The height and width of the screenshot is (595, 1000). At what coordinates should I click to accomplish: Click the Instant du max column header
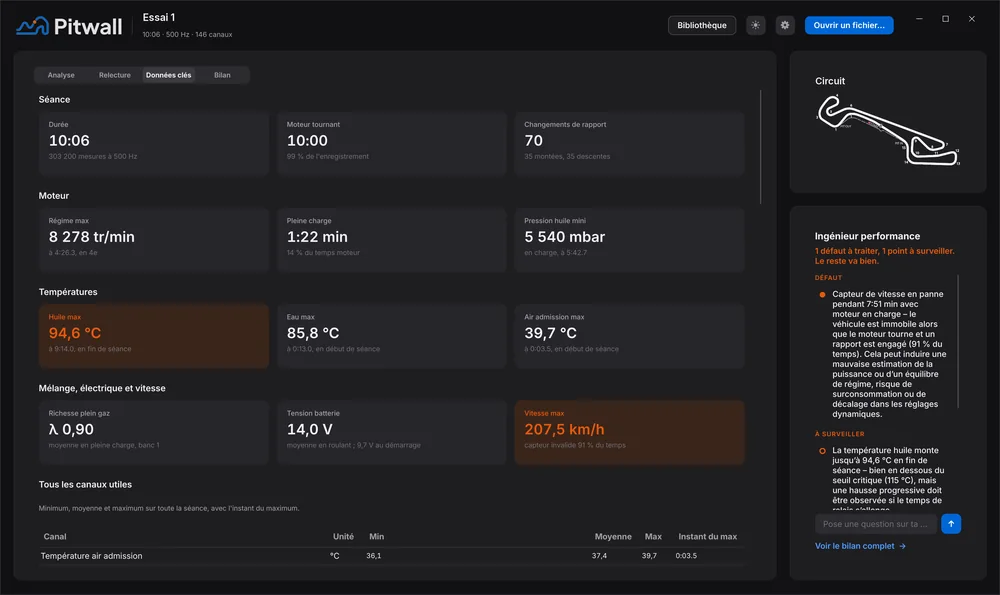pos(707,536)
